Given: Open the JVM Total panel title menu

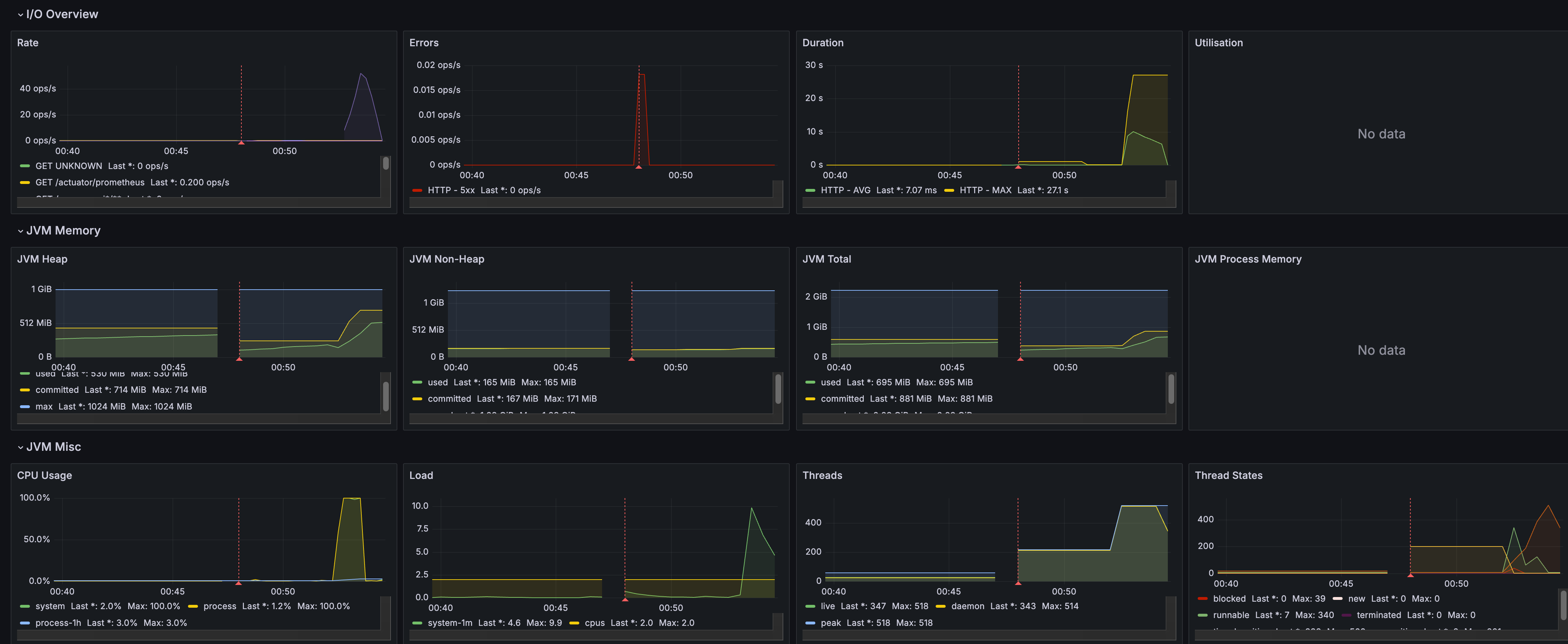Looking at the screenshot, I should pyautogui.click(x=826, y=259).
